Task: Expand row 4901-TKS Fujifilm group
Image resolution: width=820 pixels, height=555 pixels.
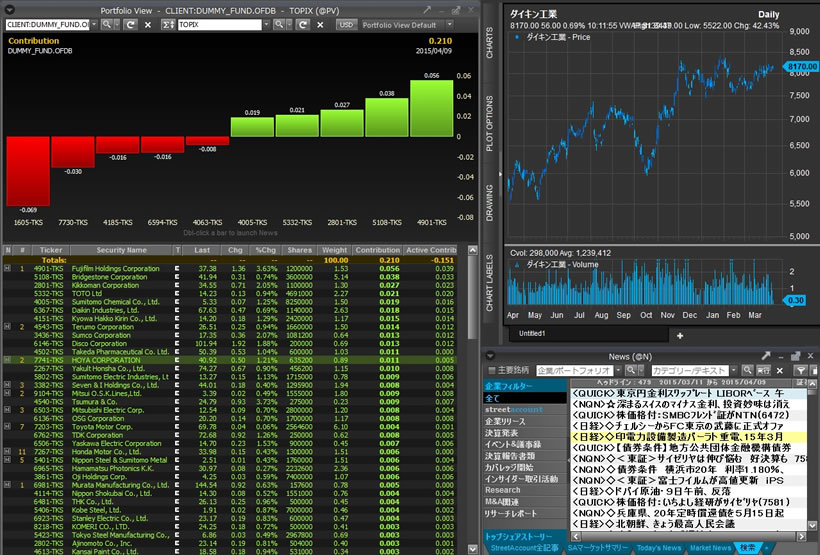Action: (7, 268)
